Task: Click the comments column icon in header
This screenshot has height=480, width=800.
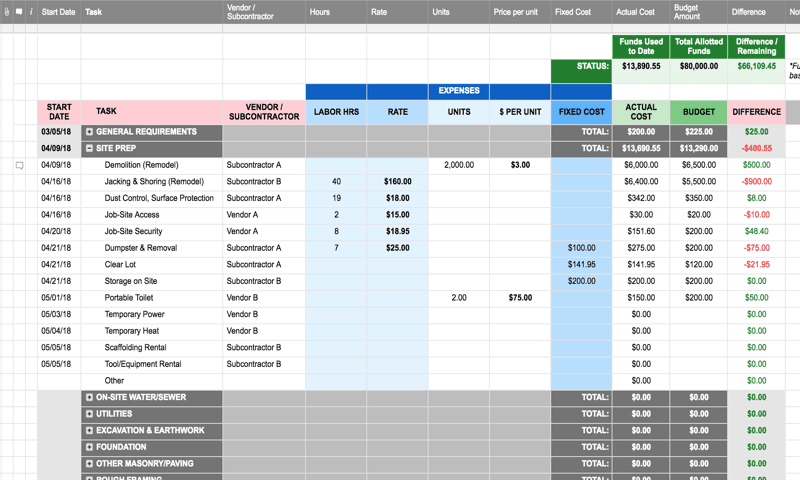Action: pos(18,12)
